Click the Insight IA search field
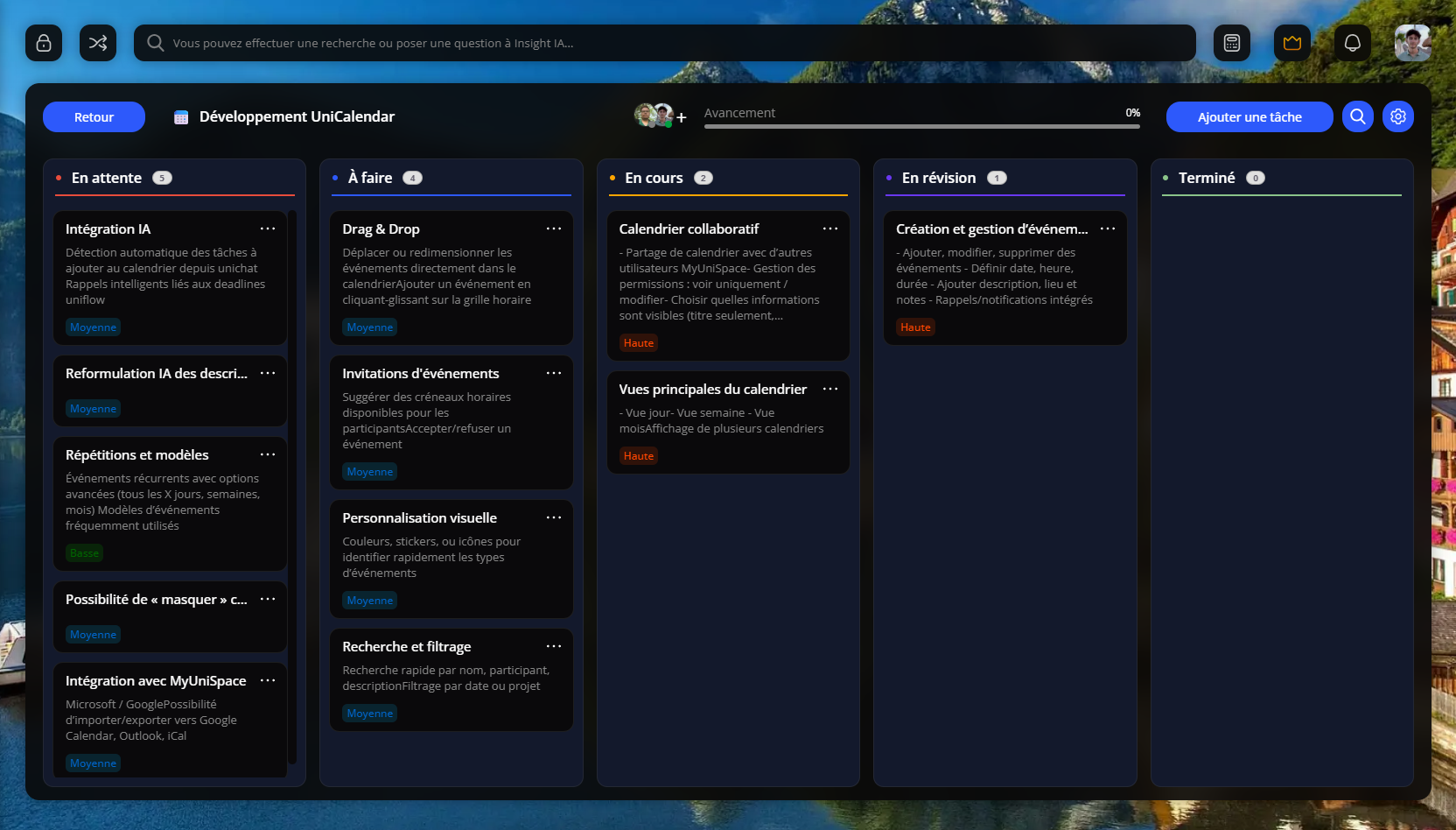The height and width of the screenshot is (830, 1456). (665, 43)
